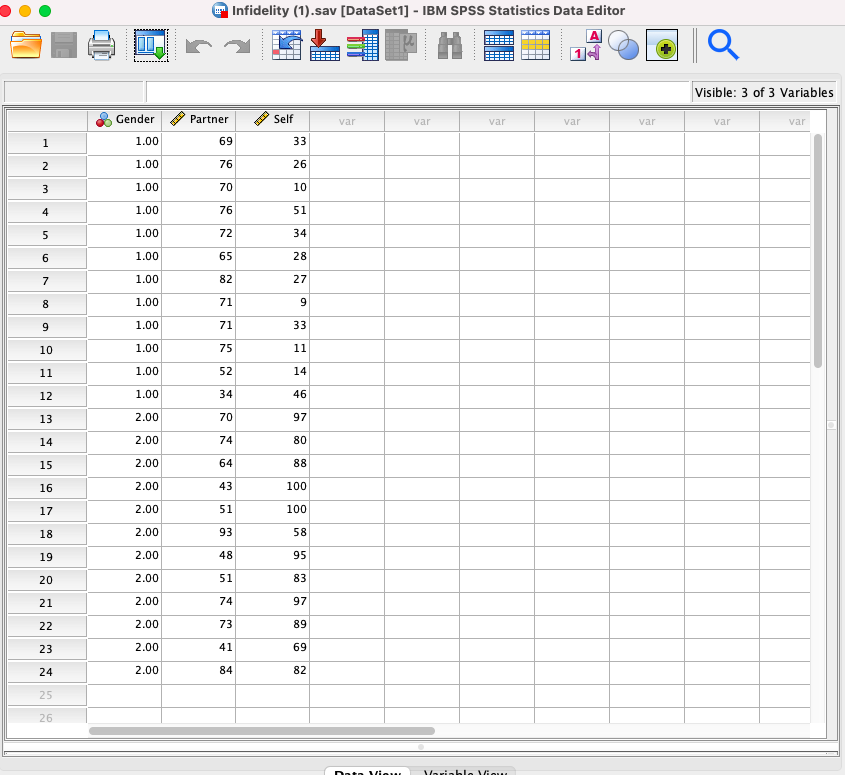
Task: Click the green plus Customize icon
Action: (662, 45)
